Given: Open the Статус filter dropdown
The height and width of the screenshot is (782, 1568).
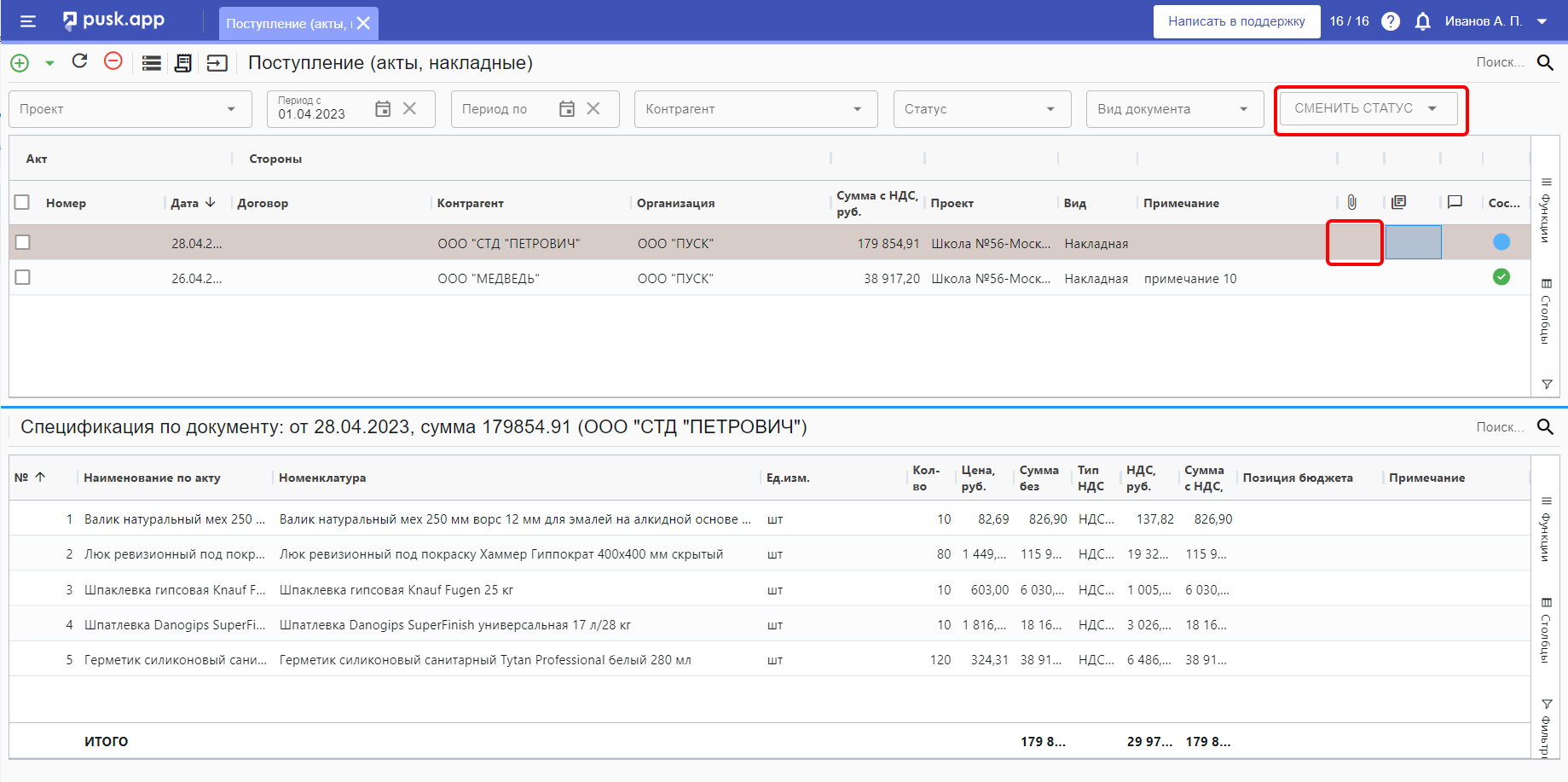Looking at the screenshot, I should [x=982, y=109].
